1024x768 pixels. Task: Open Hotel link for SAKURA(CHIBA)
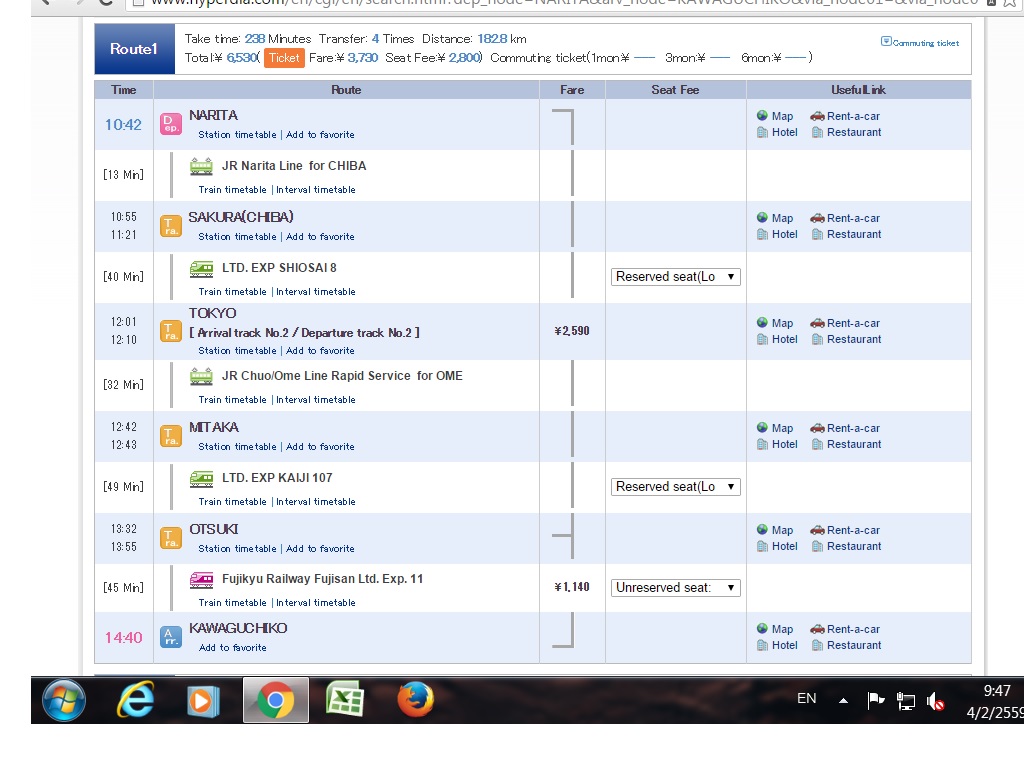(x=777, y=234)
